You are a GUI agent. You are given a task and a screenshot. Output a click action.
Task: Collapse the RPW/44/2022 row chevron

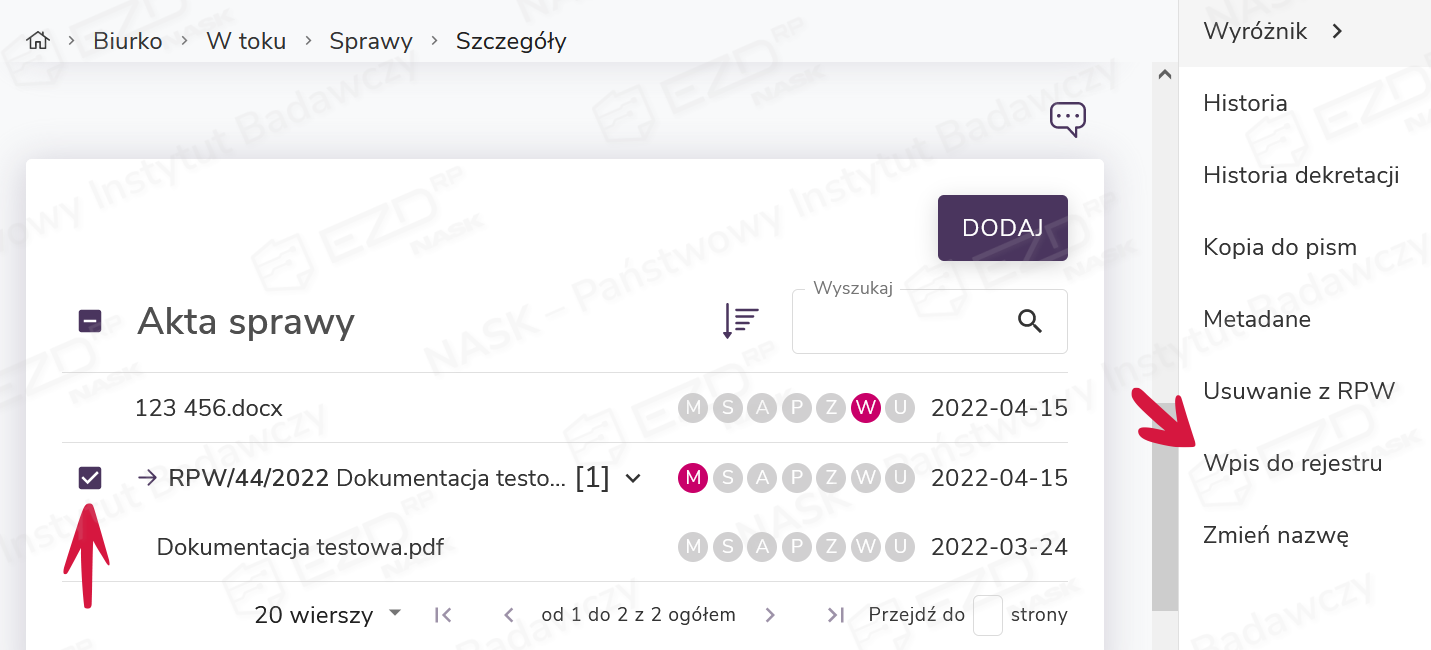[632, 478]
